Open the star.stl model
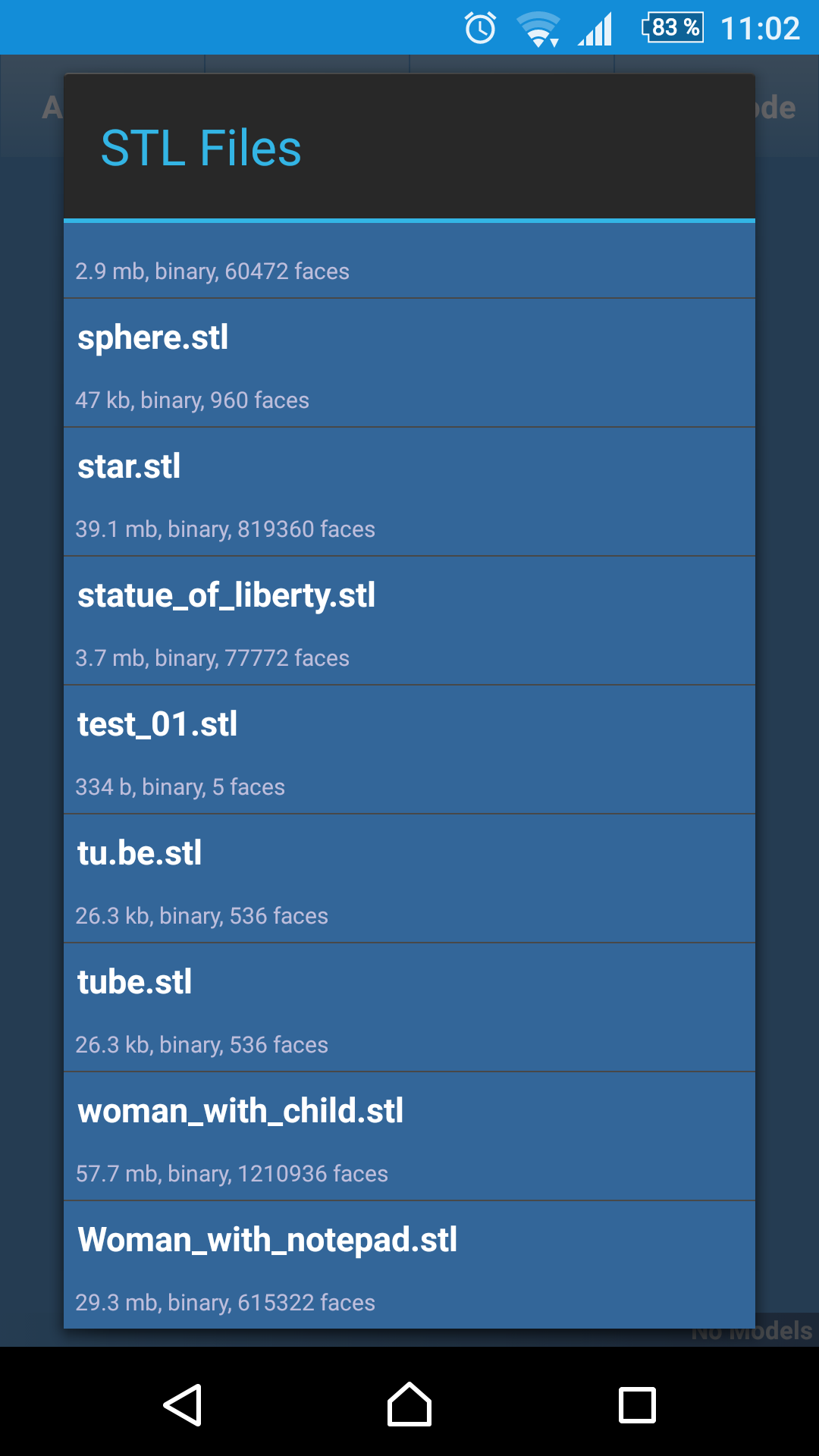 tap(409, 491)
